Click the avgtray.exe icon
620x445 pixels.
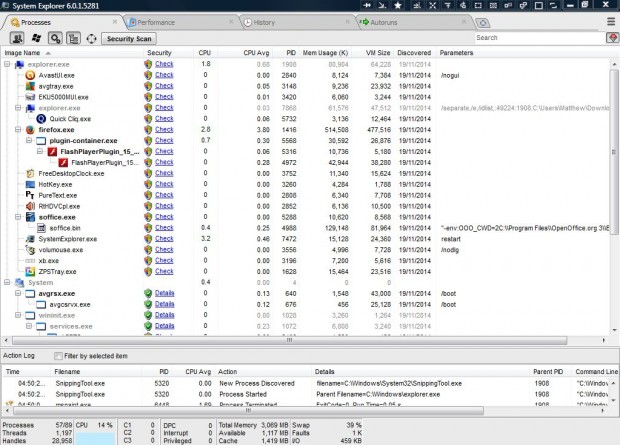30,86
